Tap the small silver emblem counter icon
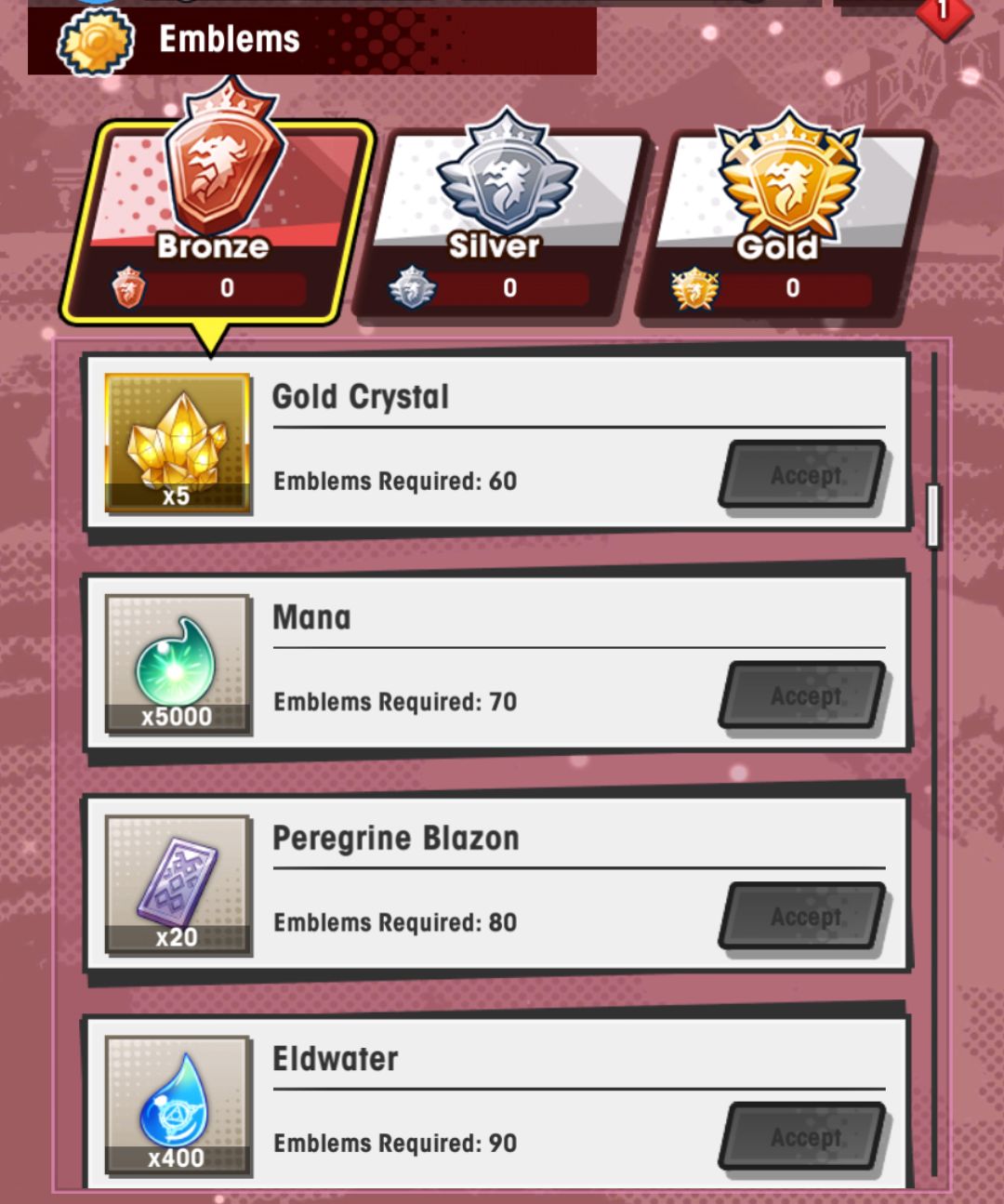Screen dimensions: 1004x1204 point(412,287)
